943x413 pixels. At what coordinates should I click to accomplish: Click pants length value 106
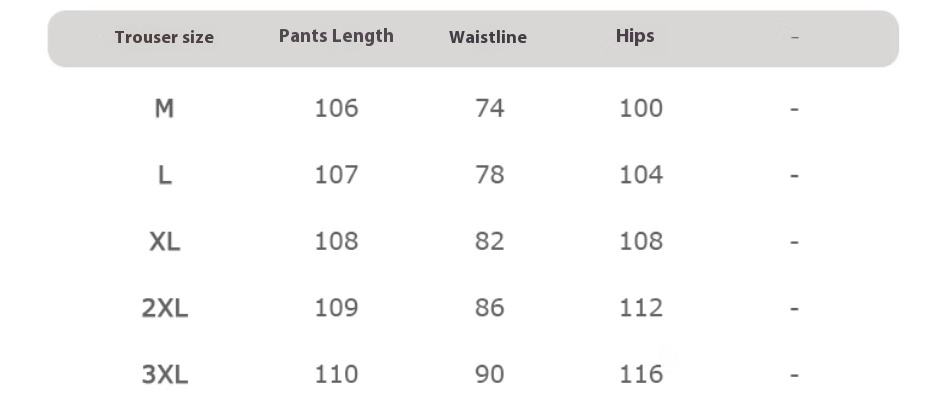[336, 108]
